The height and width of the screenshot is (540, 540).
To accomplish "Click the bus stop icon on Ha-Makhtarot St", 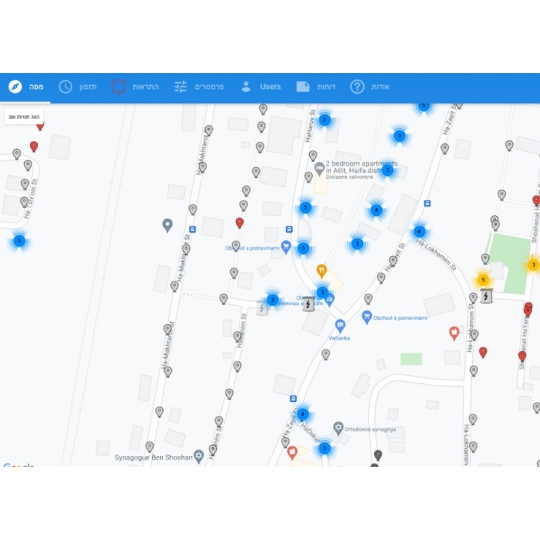I will [x=193, y=229].
